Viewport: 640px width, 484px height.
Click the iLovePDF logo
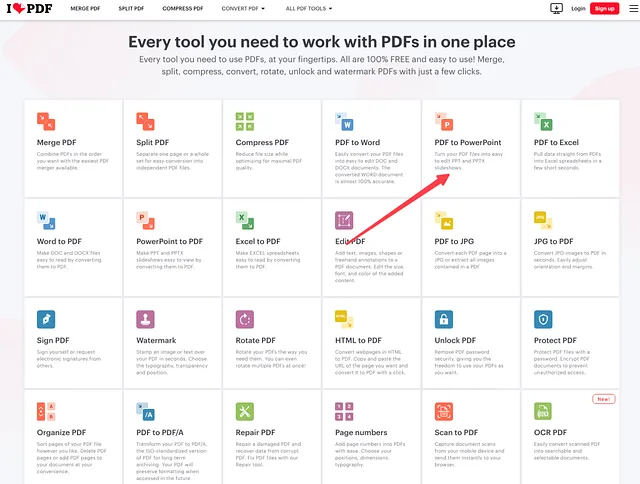pyautogui.click(x=29, y=8)
